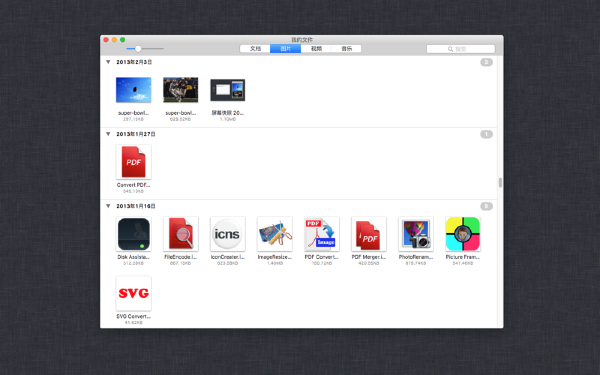Click the 'PDF Convert...' file name label

pyautogui.click(x=322, y=257)
